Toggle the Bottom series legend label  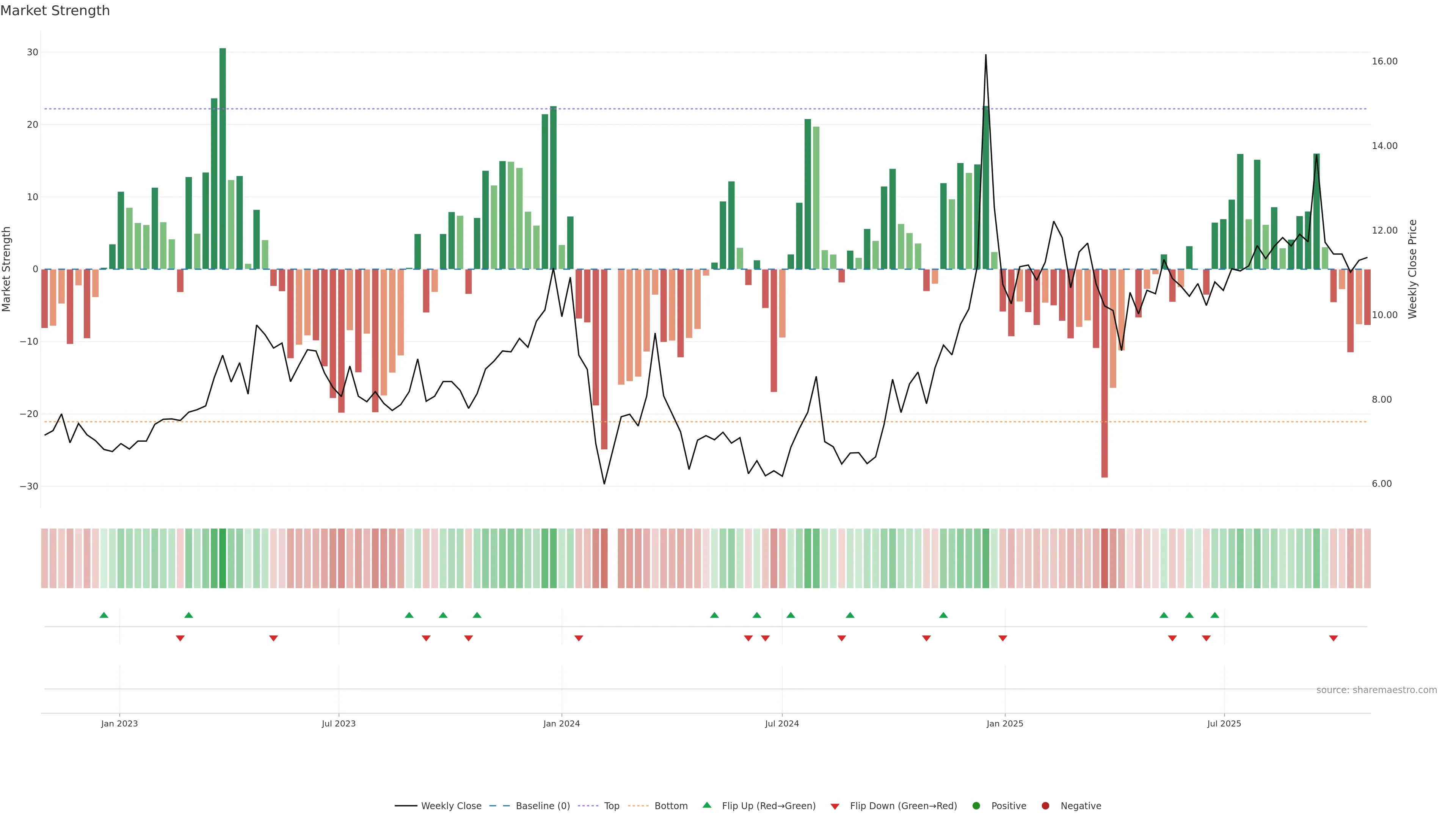click(x=671, y=806)
